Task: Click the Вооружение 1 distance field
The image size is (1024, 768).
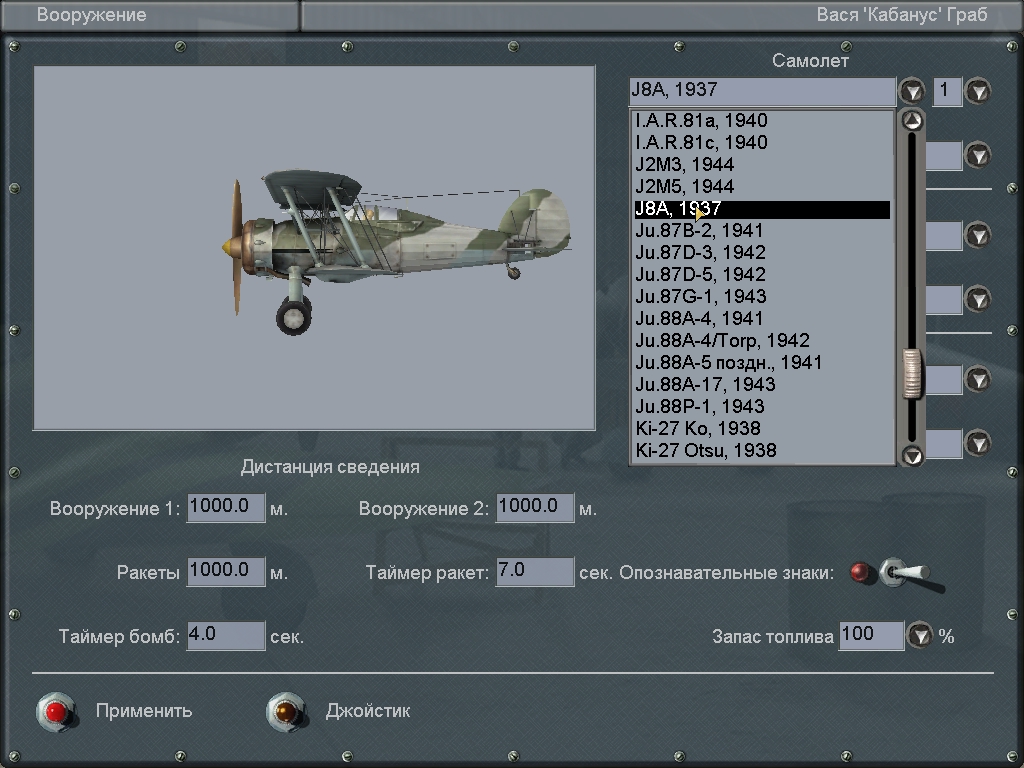Action: tap(226, 507)
